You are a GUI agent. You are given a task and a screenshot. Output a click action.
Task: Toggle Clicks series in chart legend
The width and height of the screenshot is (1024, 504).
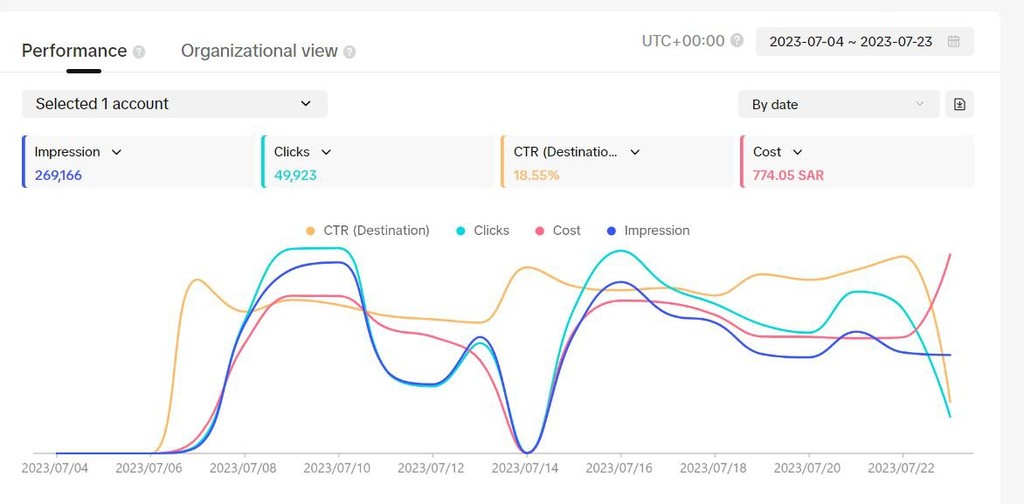[x=482, y=230]
